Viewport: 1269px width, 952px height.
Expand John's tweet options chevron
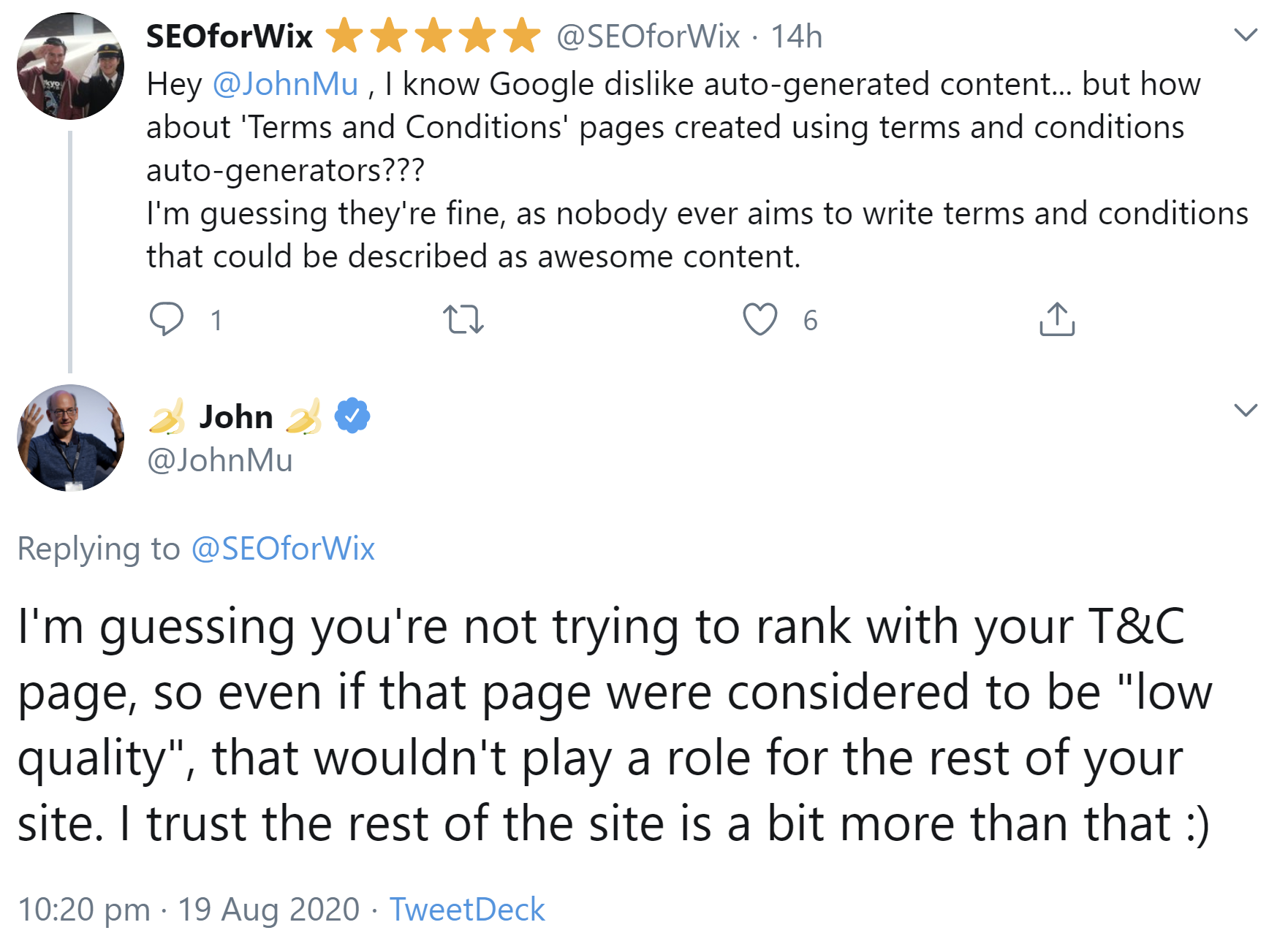coord(1245,409)
